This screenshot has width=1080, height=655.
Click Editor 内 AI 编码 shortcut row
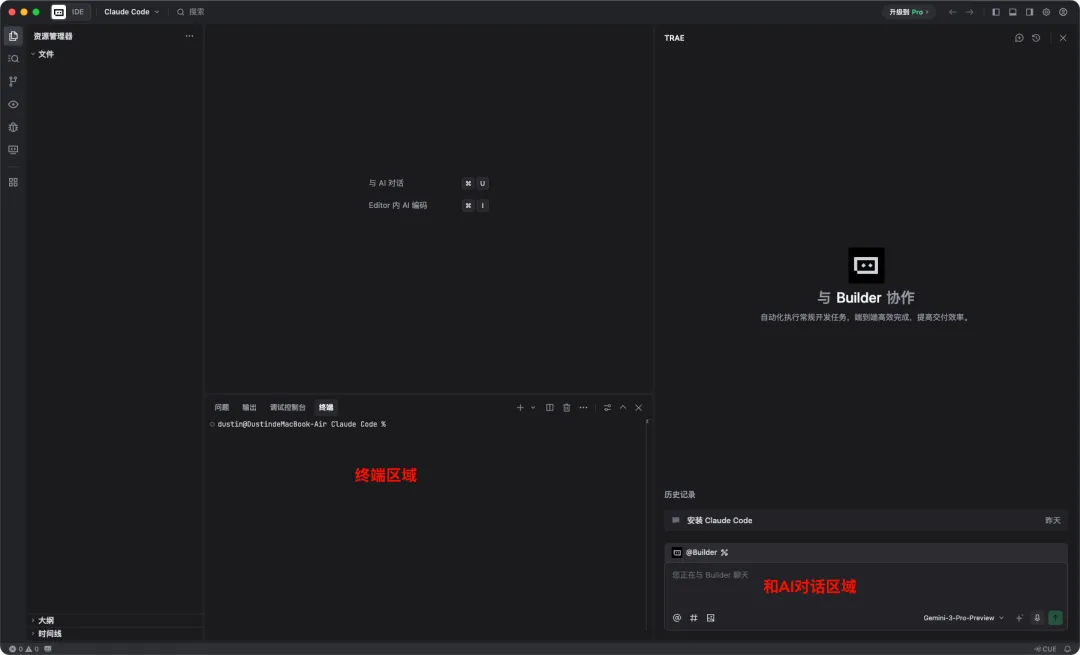click(428, 205)
